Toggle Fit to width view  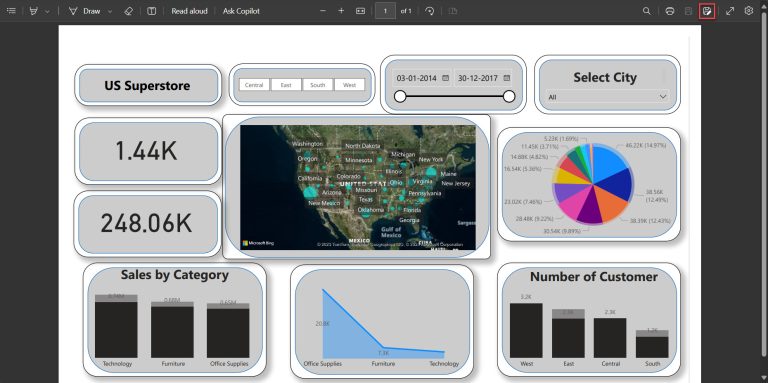click(x=360, y=11)
